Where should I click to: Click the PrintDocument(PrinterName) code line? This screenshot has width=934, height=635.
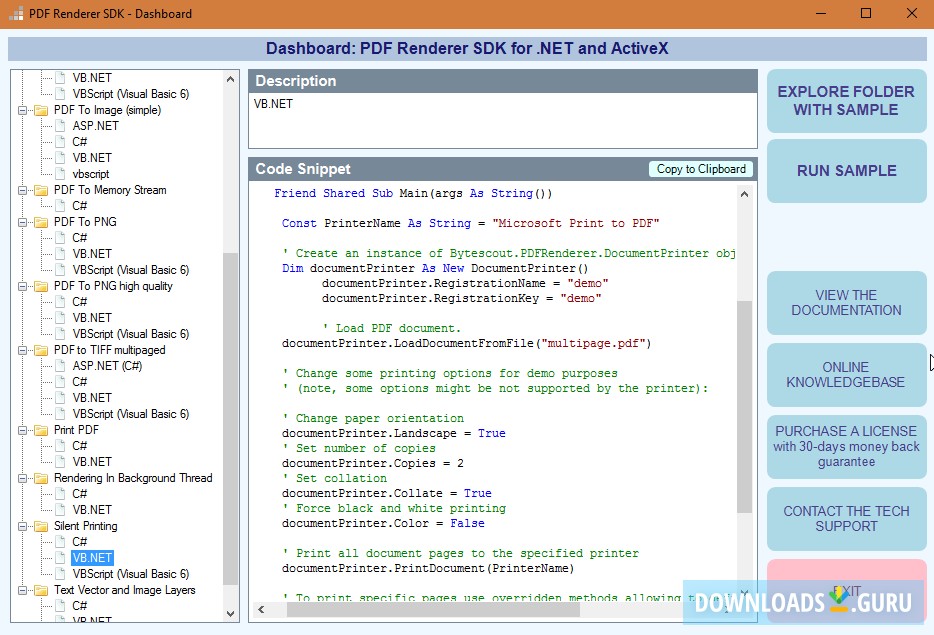[x=428, y=569]
